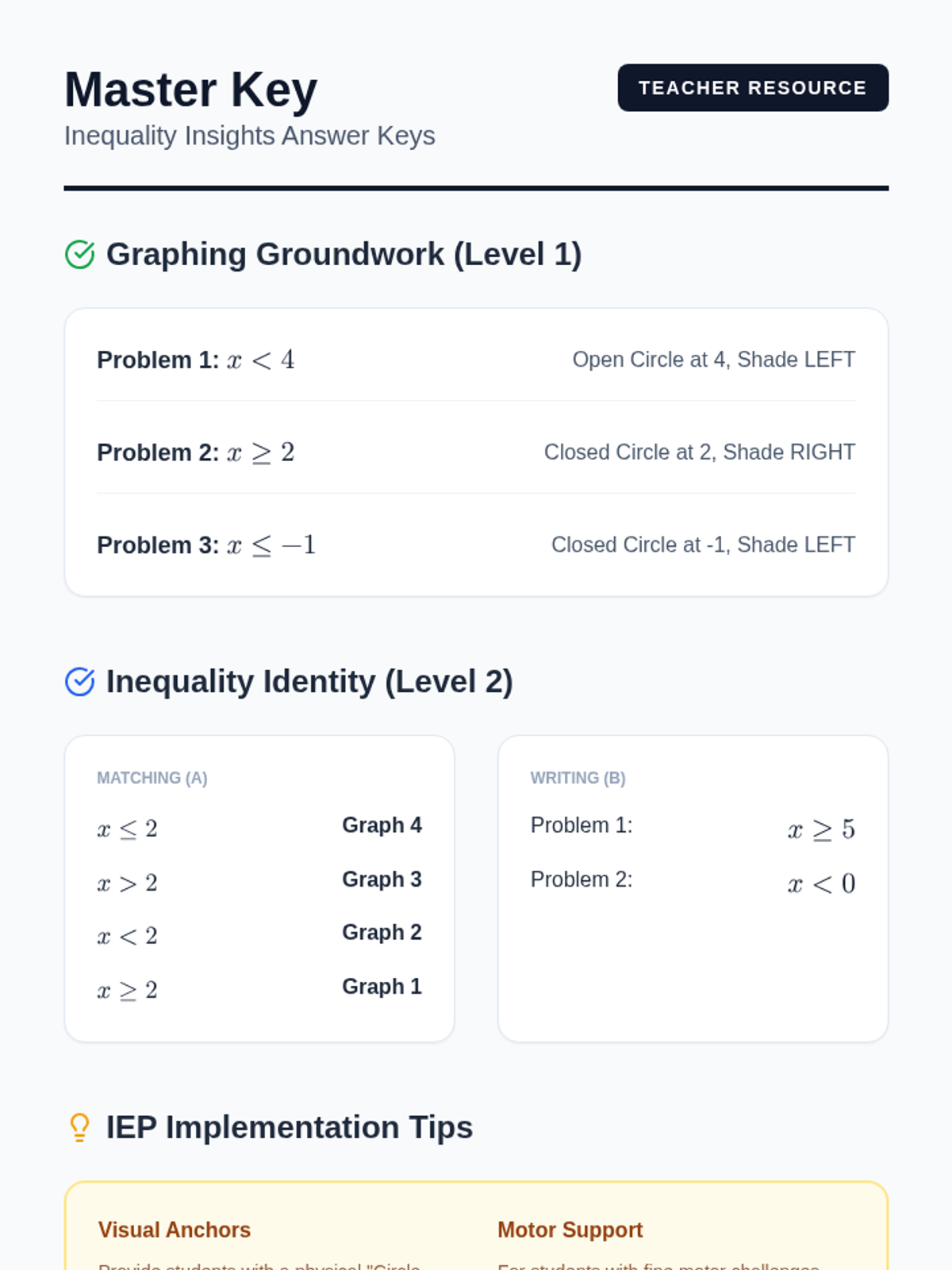
Task: Select the Graph 4 matching answer
Action: [x=382, y=825]
